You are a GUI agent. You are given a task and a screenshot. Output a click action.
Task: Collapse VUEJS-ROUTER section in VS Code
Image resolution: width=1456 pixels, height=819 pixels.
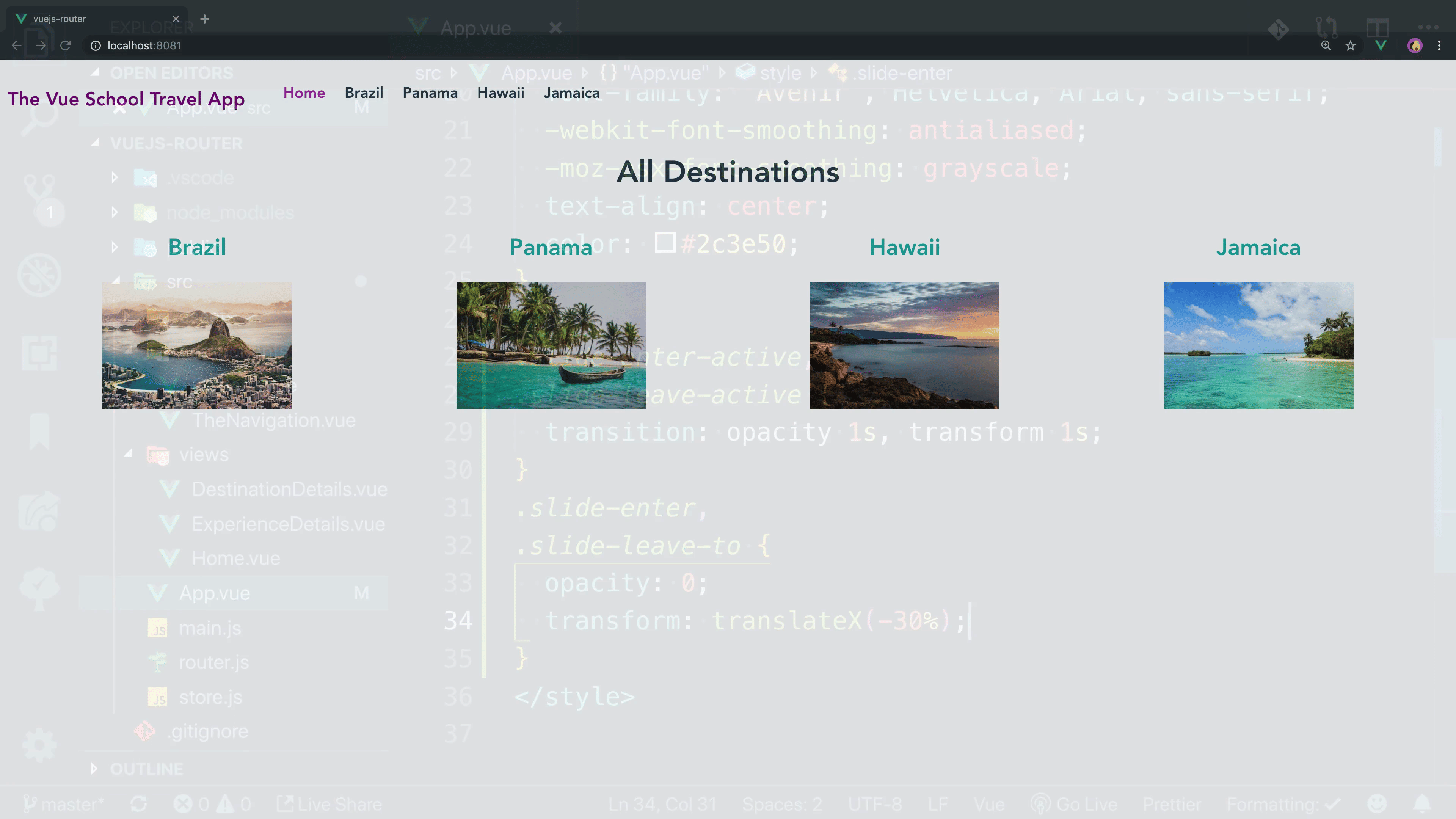(96, 143)
